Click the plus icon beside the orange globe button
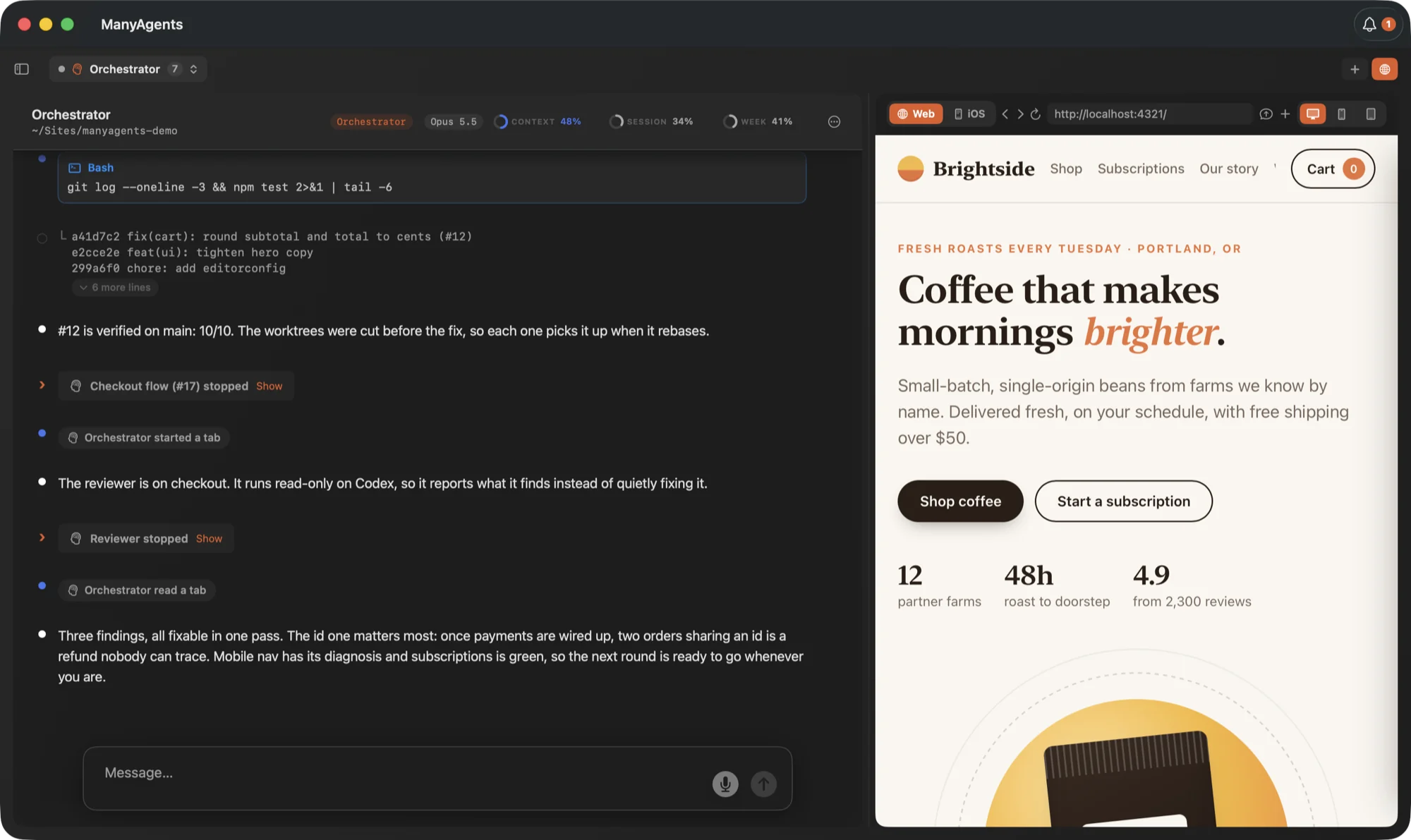Image resolution: width=1411 pixels, height=840 pixels. point(1355,69)
